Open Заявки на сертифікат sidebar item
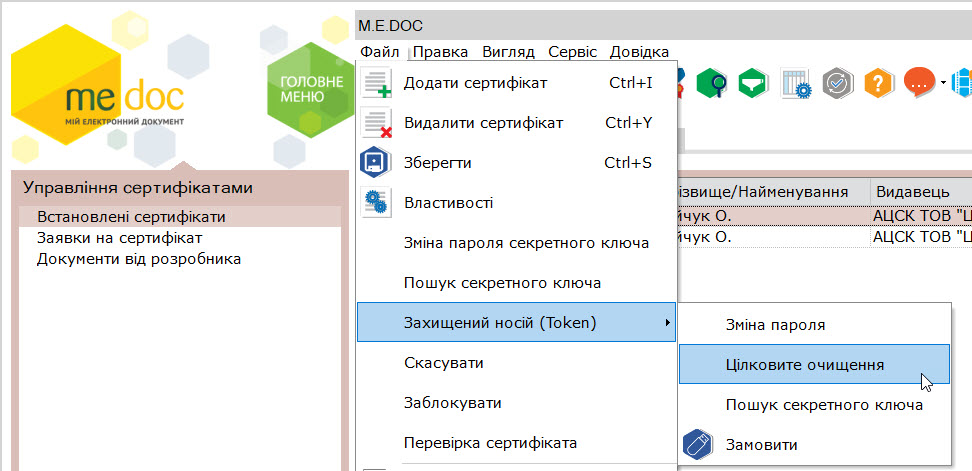The height and width of the screenshot is (471, 972). 180,238
